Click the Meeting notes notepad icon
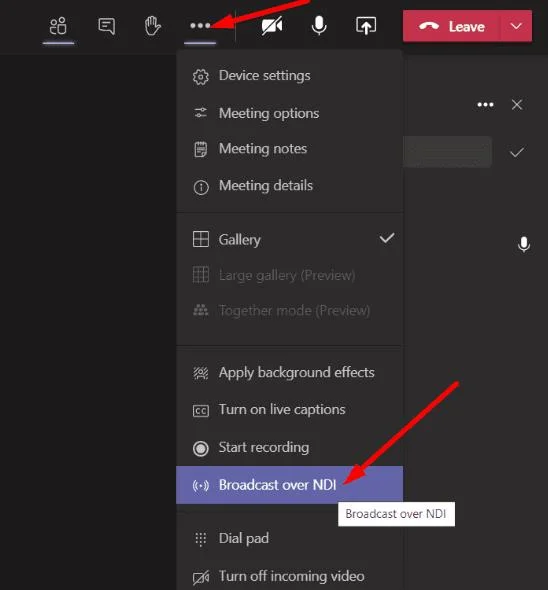The height and width of the screenshot is (590, 548). pyautogui.click(x=201, y=149)
